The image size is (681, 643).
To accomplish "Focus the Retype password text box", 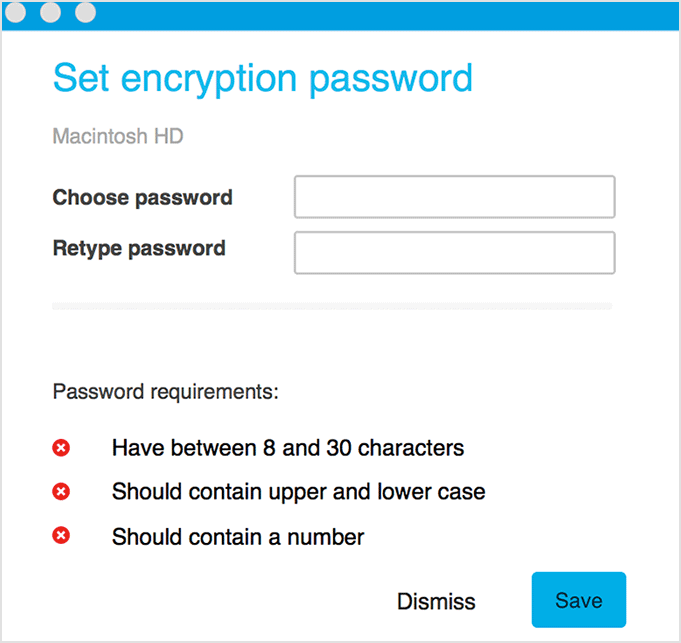I will click(x=454, y=253).
